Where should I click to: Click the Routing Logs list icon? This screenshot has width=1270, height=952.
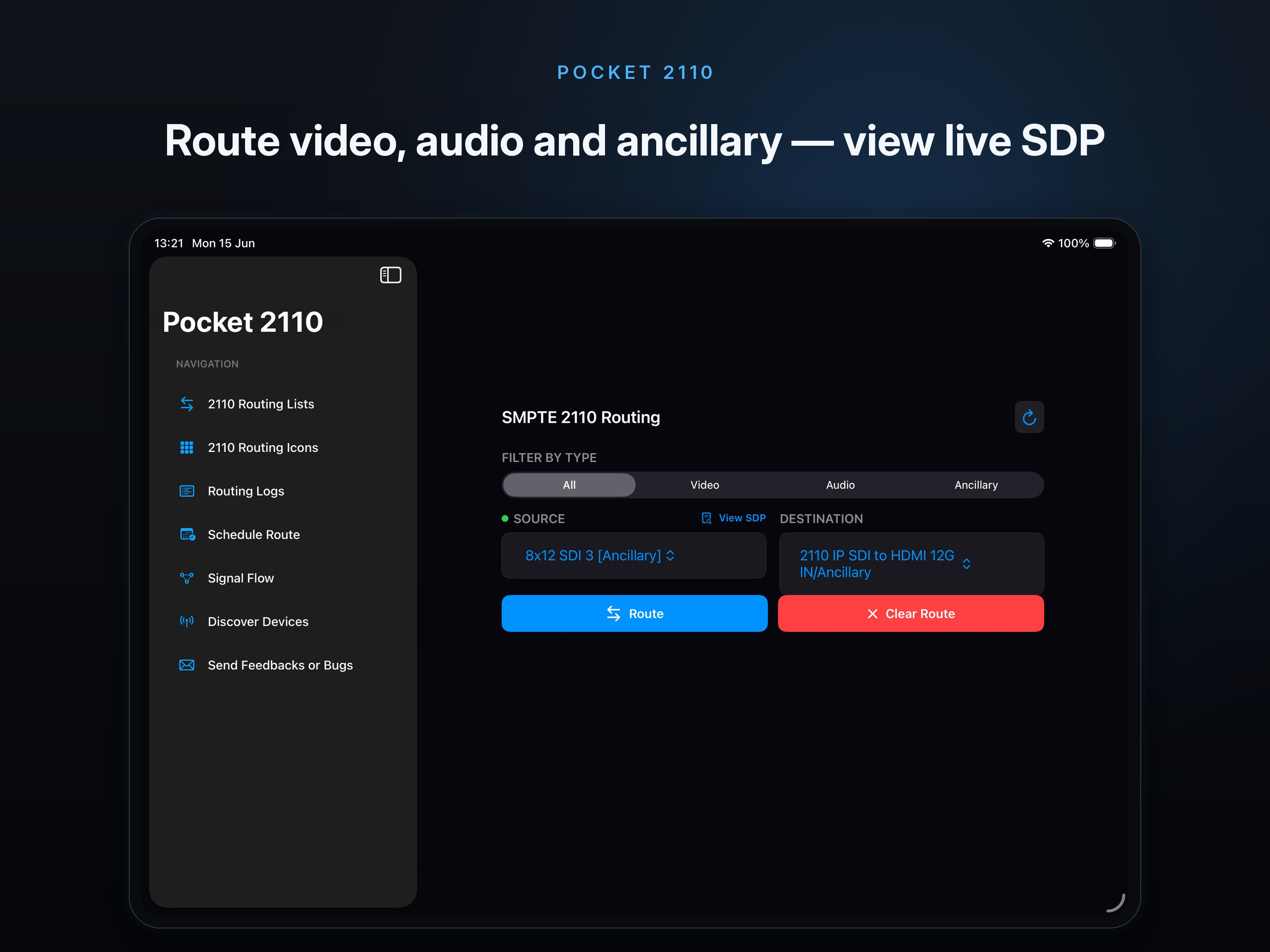[x=186, y=491]
